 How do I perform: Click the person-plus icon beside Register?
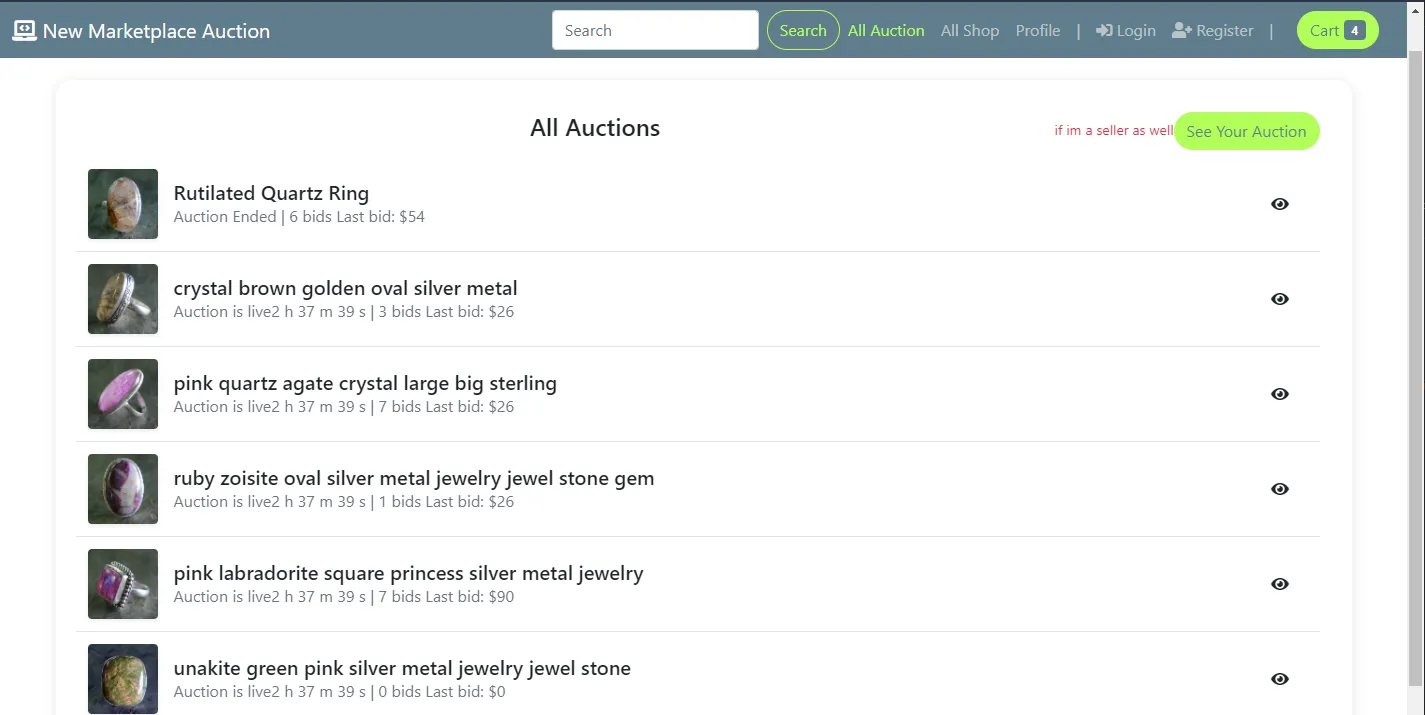pyautogui.click(x=1180, y=30)
